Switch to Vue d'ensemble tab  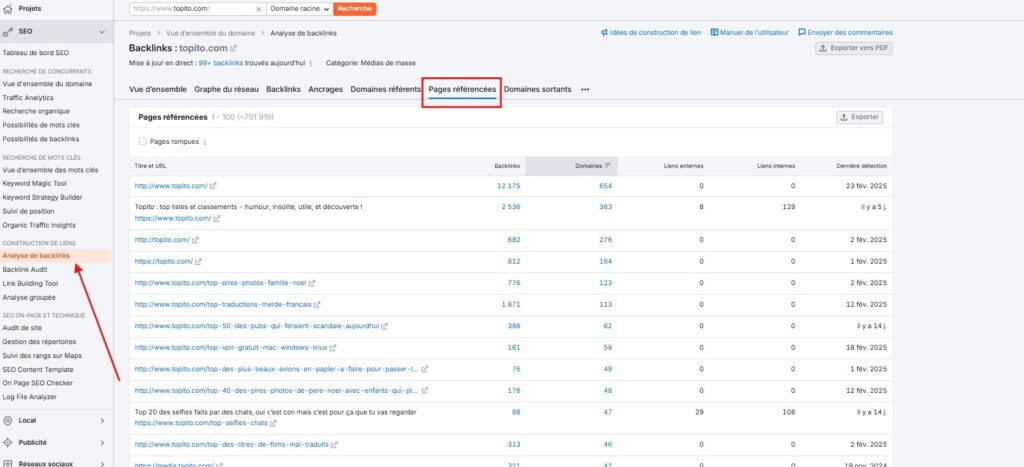[157, 89]
